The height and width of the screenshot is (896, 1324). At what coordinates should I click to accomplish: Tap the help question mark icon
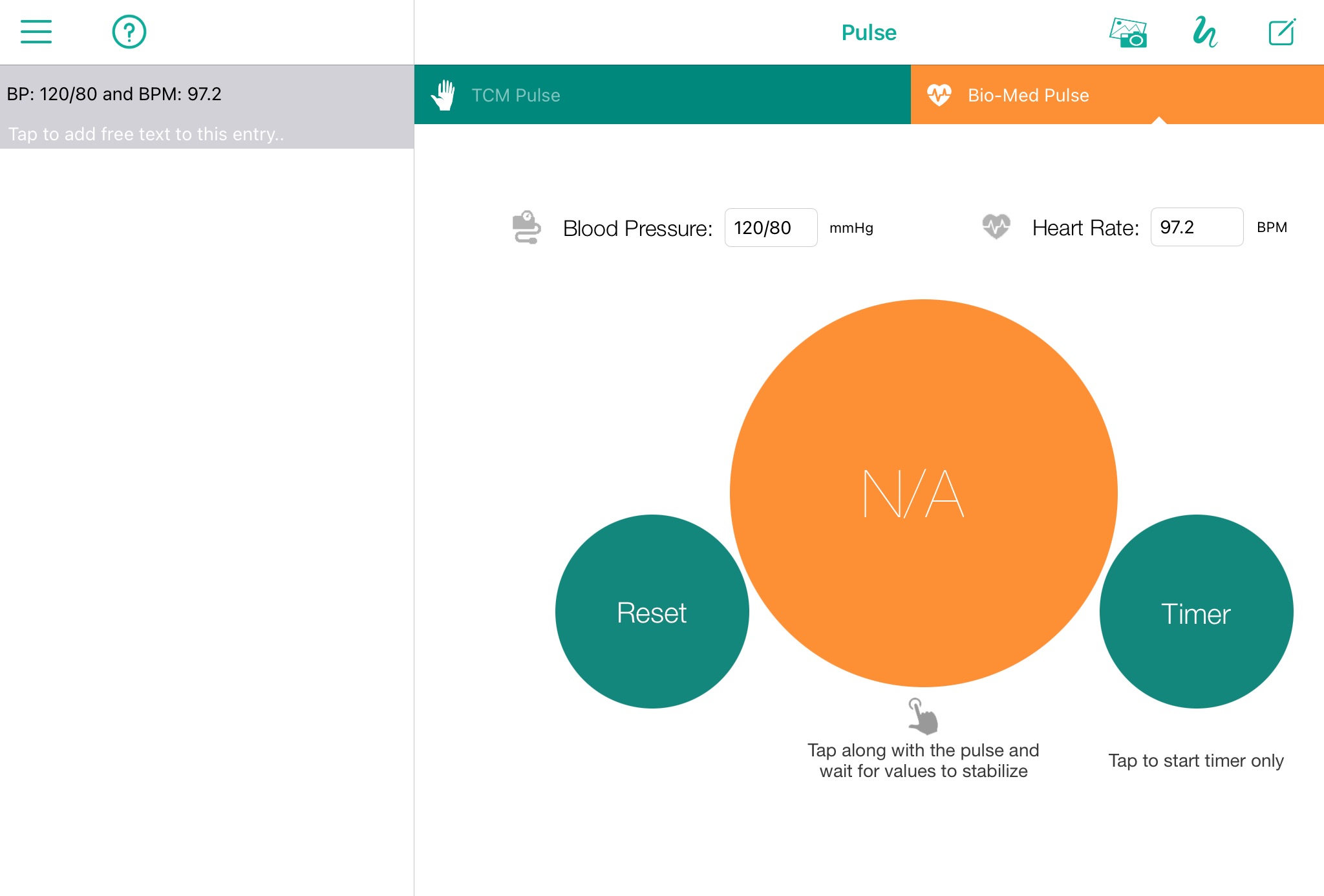pyautogui.click(x=129, y=32)
